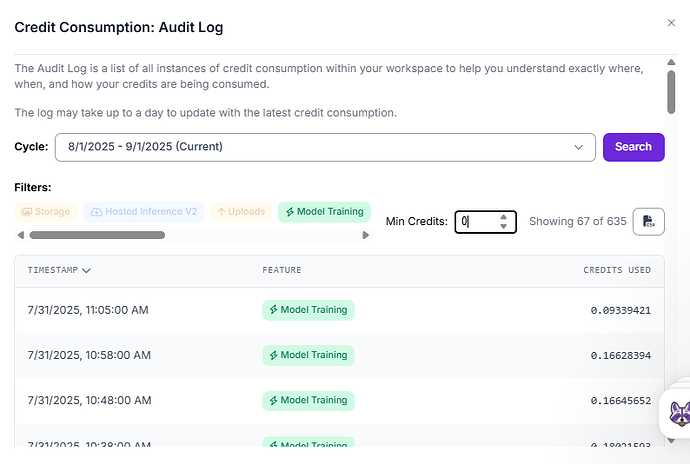
Task: Click the up arrow at top of page scrollbar
Action: pyautogui.click(x=671, y=62)
